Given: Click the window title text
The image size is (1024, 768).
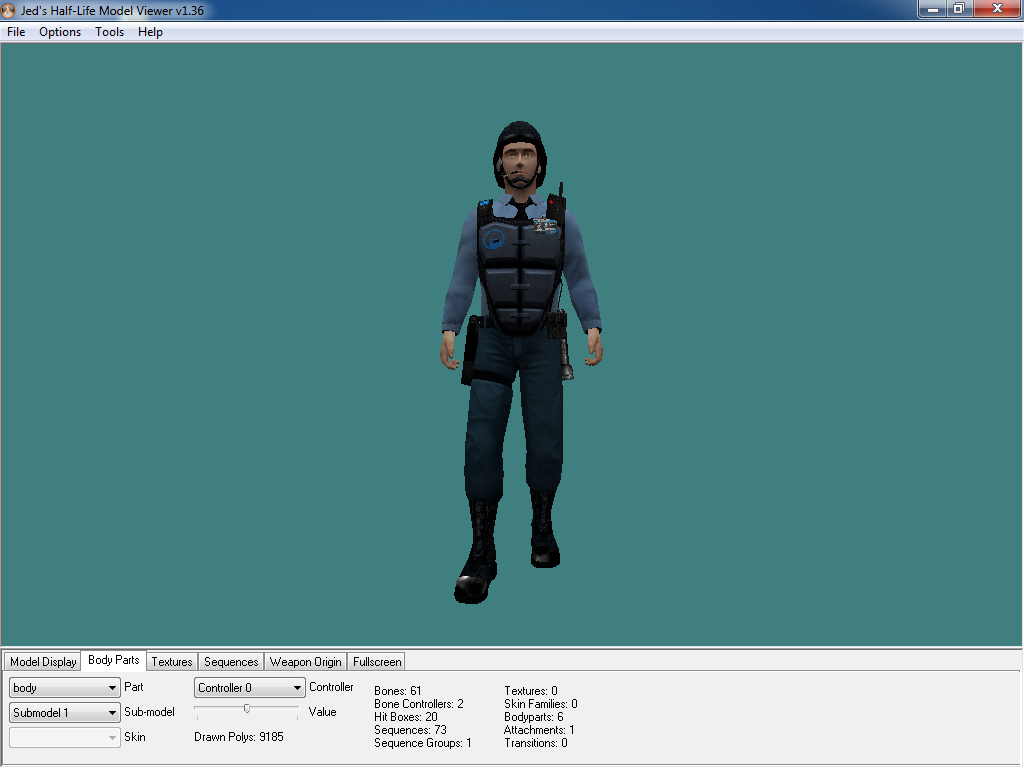Looking at the screenshot, I should [112, 10].
